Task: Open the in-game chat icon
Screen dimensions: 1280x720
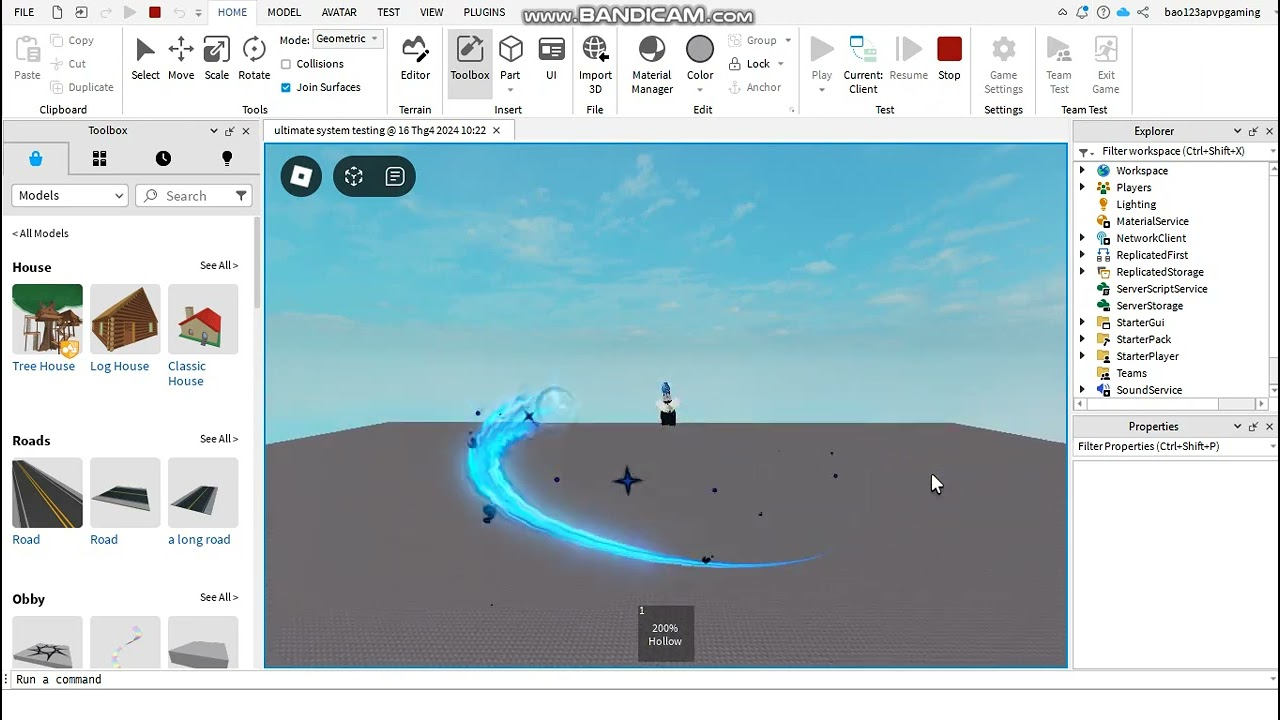Action: click(395, 177)
